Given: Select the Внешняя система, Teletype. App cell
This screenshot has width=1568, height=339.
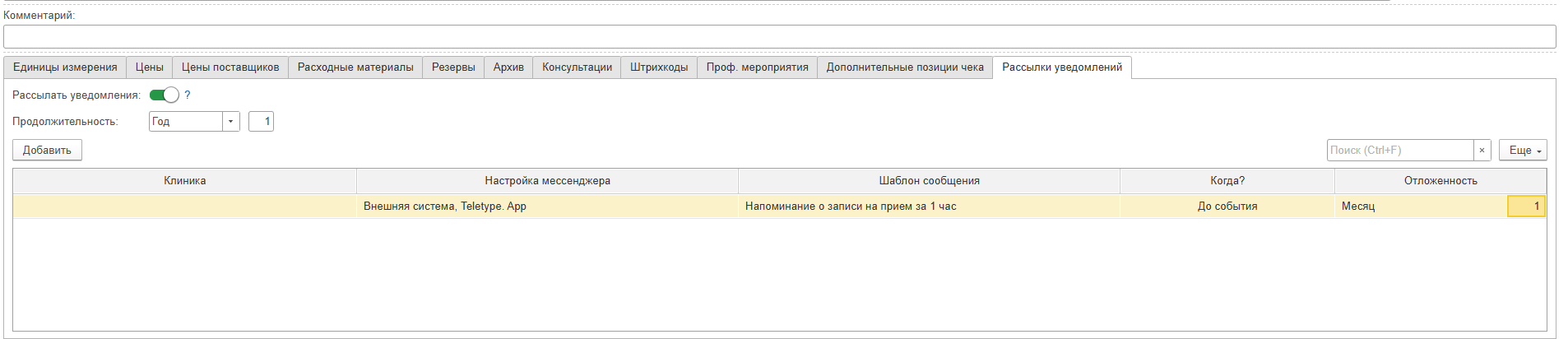Looking at the screenshot, I should point(445,207).
